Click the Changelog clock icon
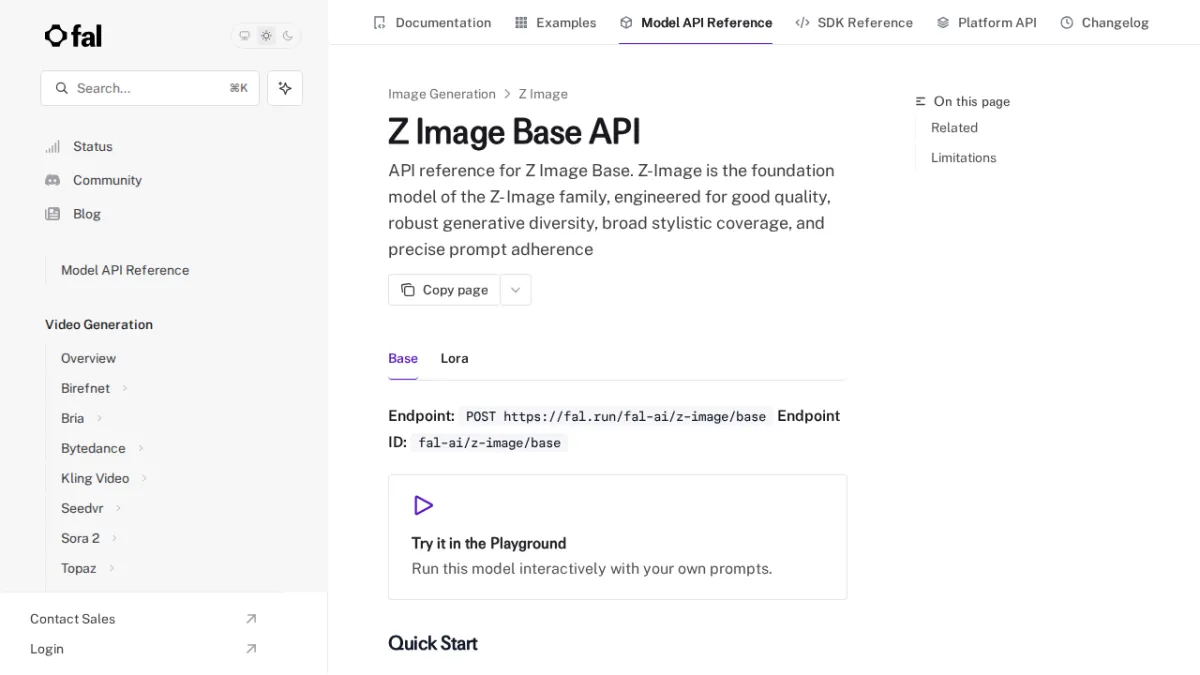 click(x=1067, y=22)
